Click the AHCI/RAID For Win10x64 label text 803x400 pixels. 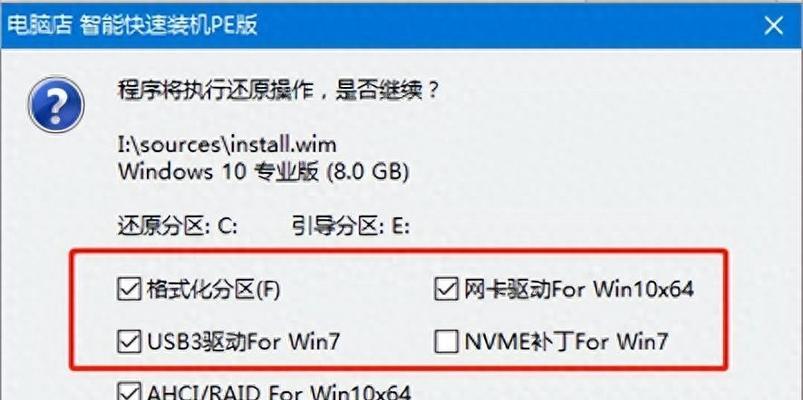279,392
